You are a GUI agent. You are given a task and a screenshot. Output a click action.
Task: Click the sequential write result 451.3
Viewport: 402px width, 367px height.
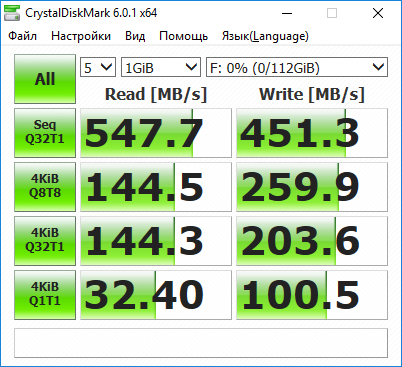point(312,133)
